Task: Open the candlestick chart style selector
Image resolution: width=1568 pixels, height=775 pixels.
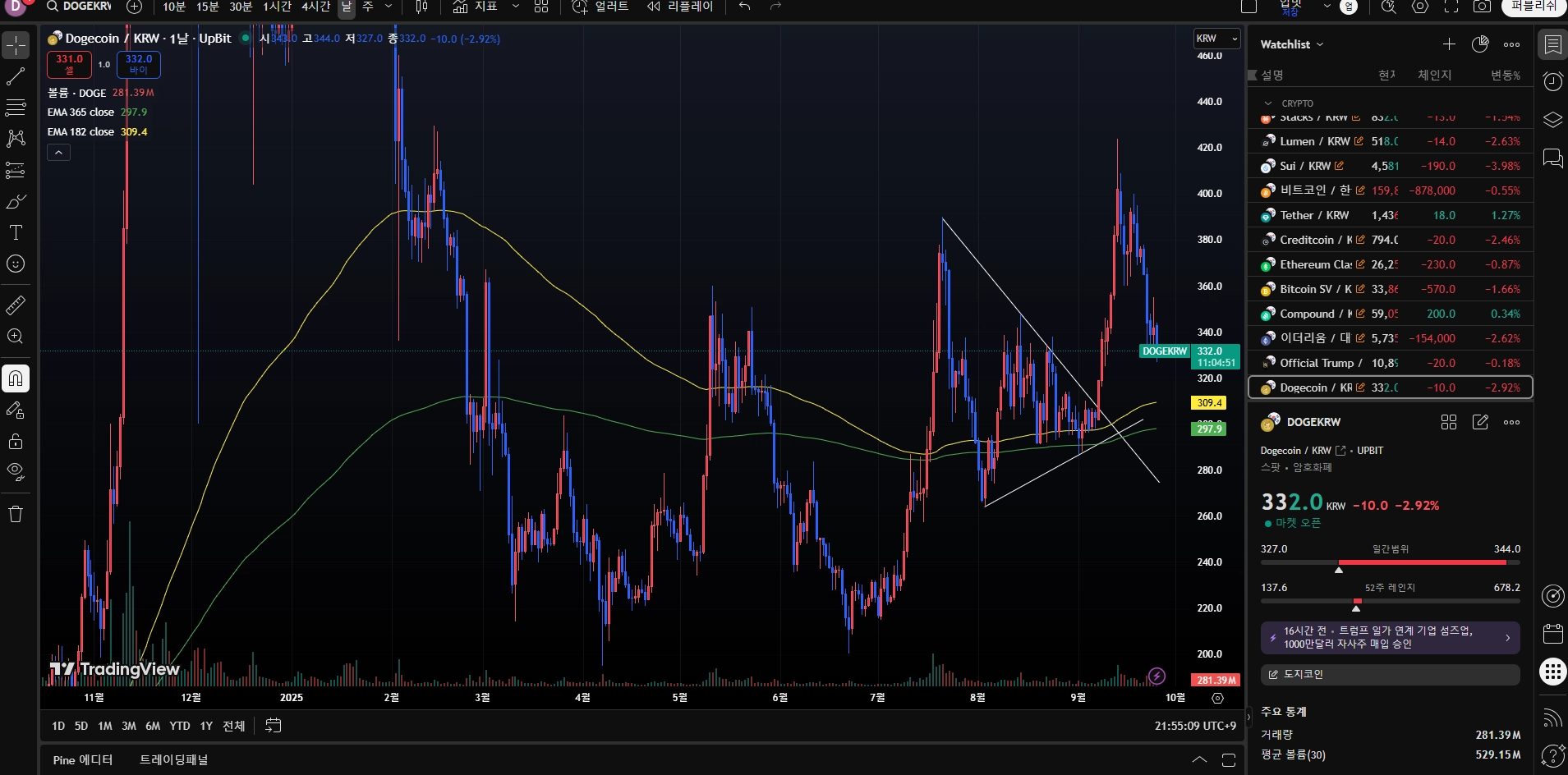Action: pyautogui.click(x=421, y=7)
